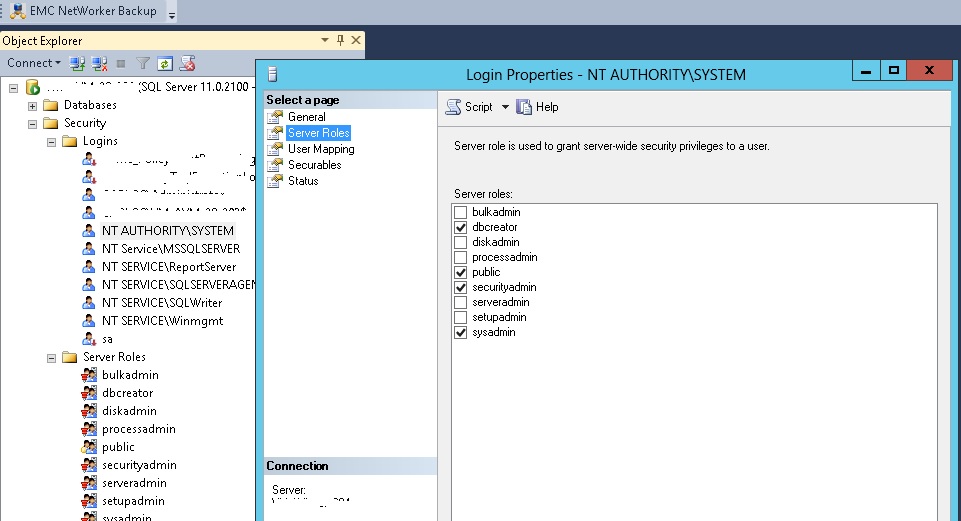The width and height of the screenshot is (961, 521).
Task: Select the Databases folder in tree
Action: tap(90, 105)
